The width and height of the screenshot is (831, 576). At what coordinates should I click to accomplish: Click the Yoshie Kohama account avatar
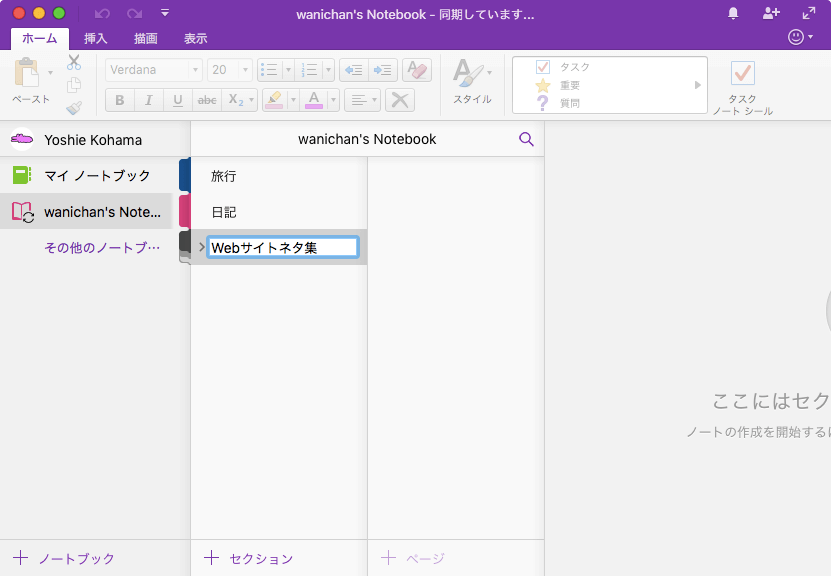click(x=22, y=139)
